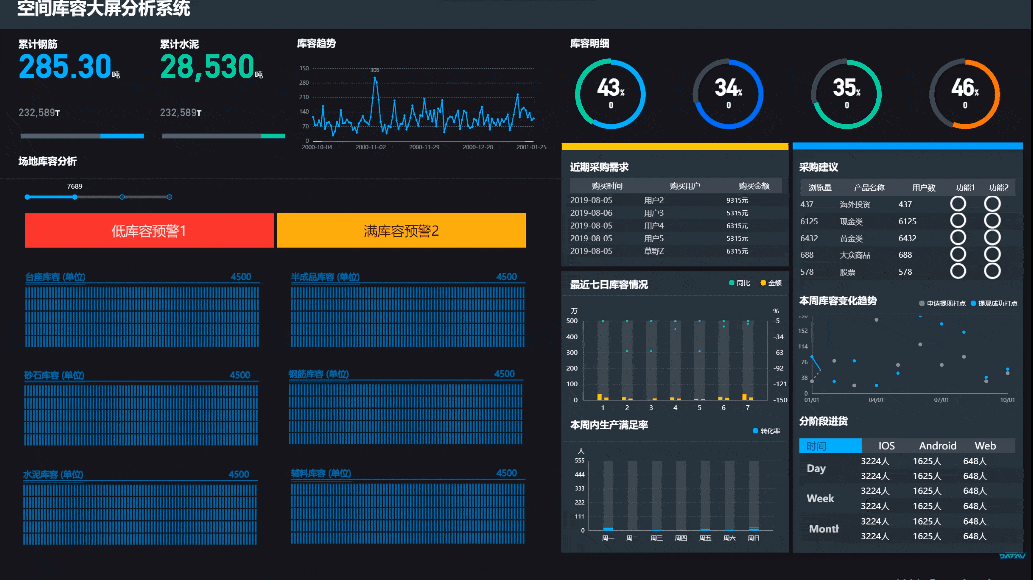Screen dimensions: 1033x580
Task: Switch to the IOS column tab
Action: (x=886, y=446)
